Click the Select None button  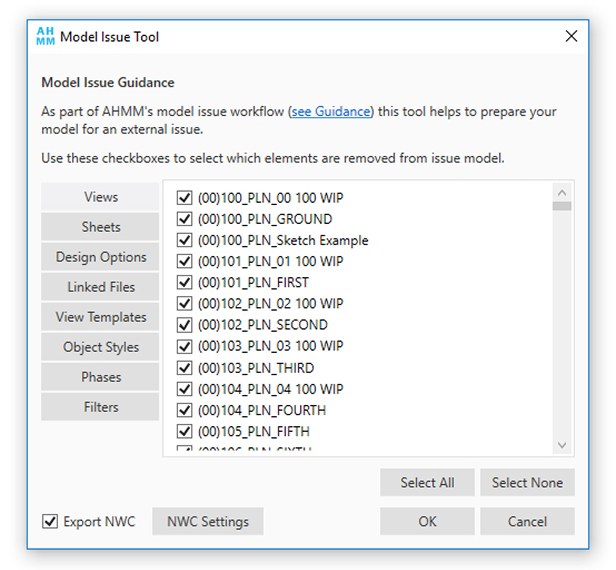coord(527,482)
